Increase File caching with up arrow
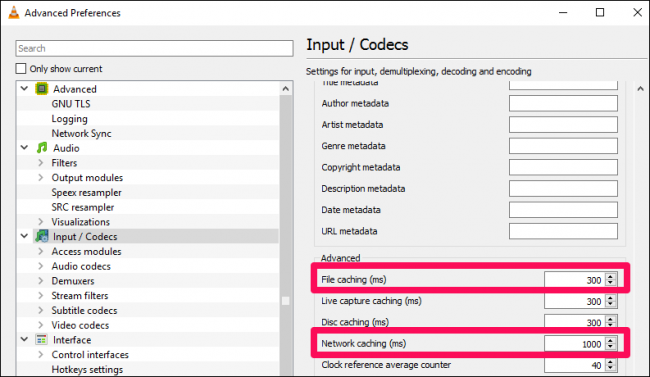Viewport: 650px width, 377px height. (x=610, y=276)
